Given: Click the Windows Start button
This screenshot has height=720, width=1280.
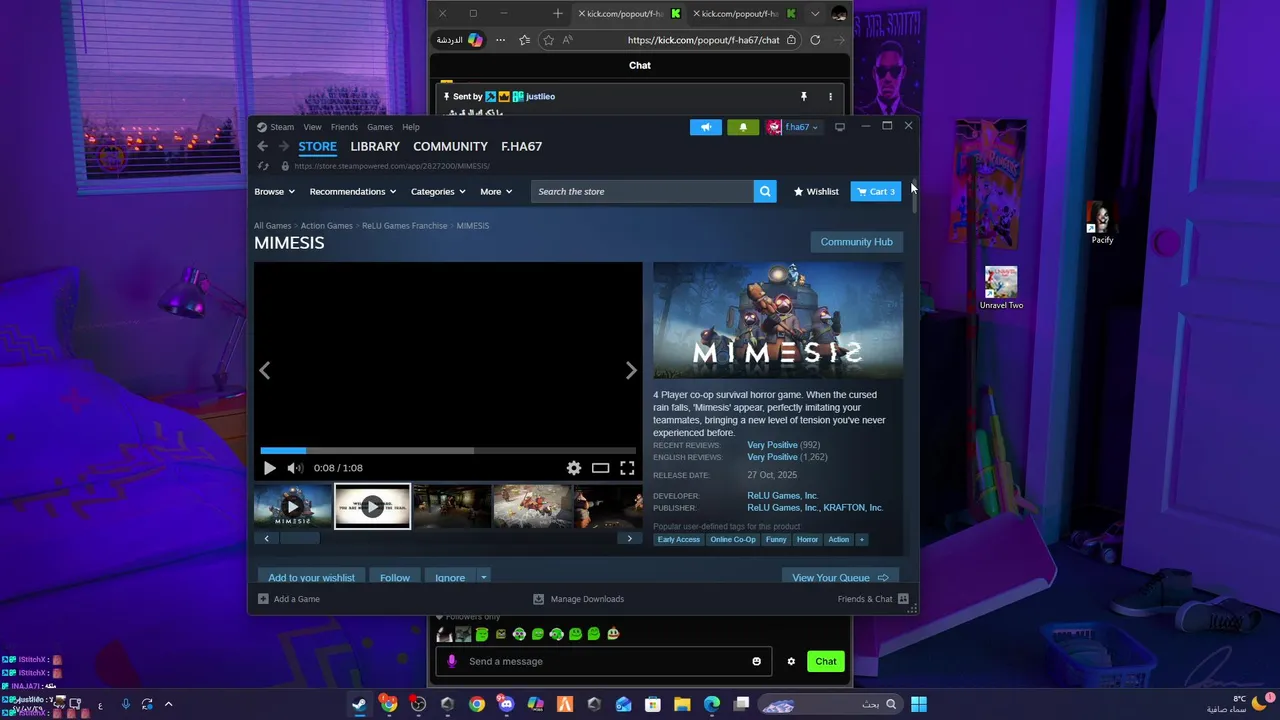Looking at the screenshot, I should 919,704.
